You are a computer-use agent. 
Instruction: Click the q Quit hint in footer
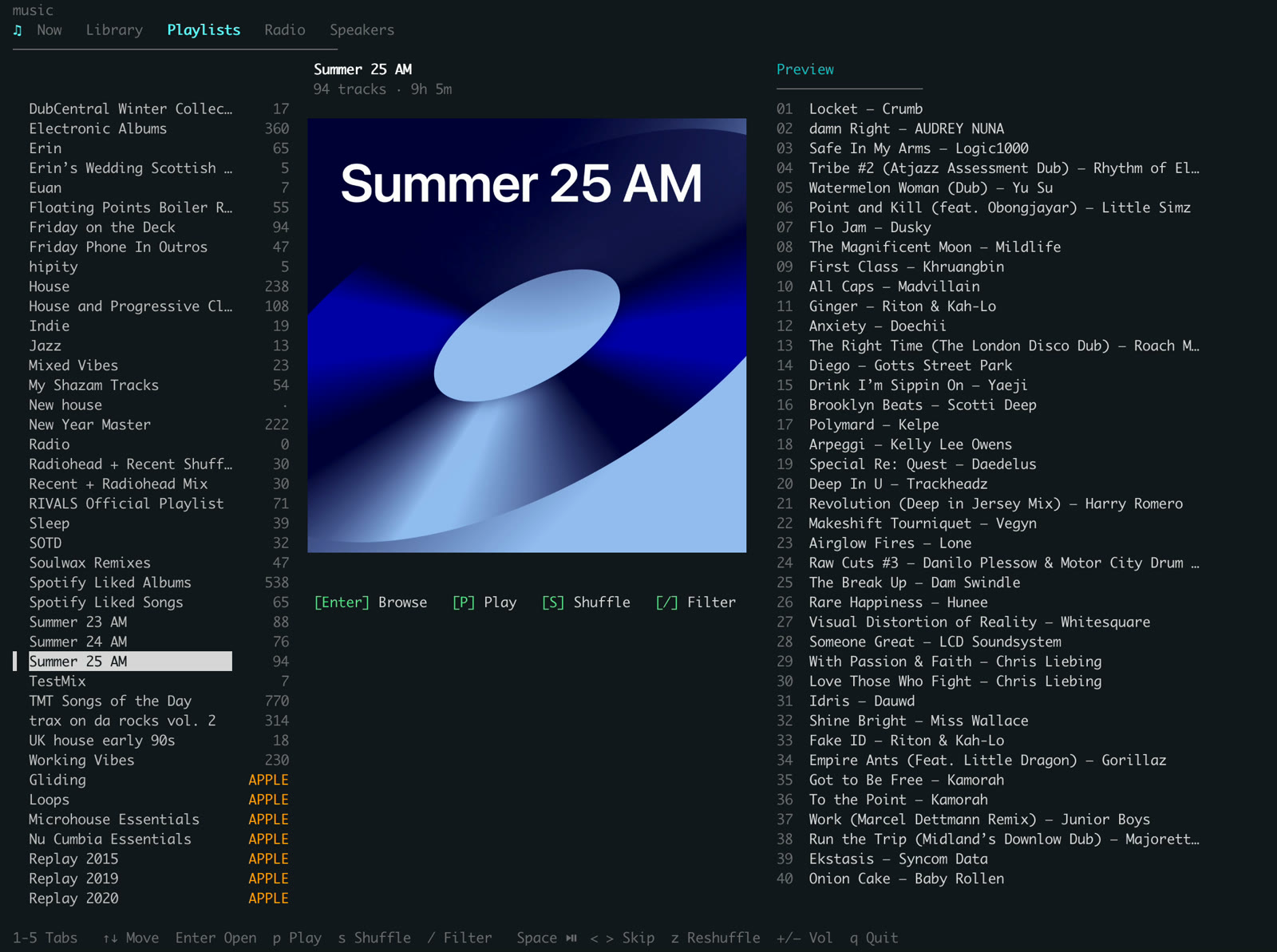coord(874,938)
